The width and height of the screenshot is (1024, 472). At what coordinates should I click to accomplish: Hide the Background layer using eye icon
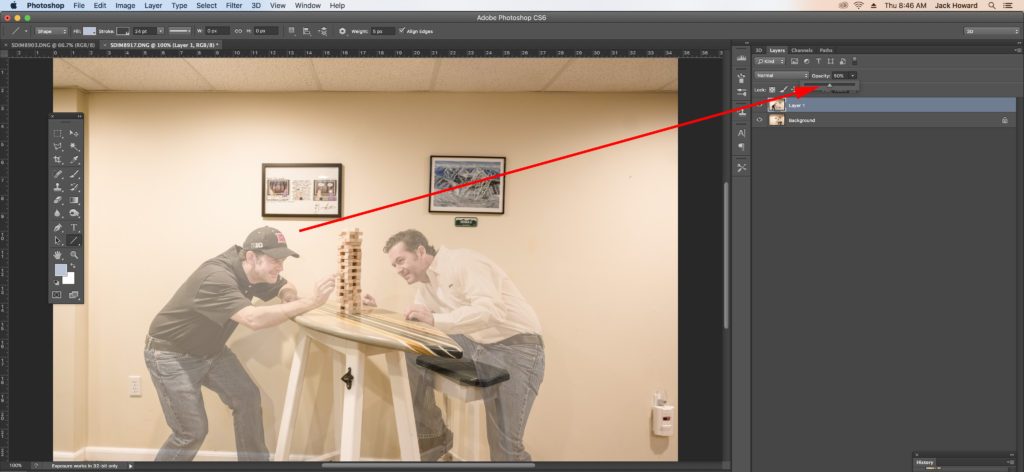tap(759, 120)
